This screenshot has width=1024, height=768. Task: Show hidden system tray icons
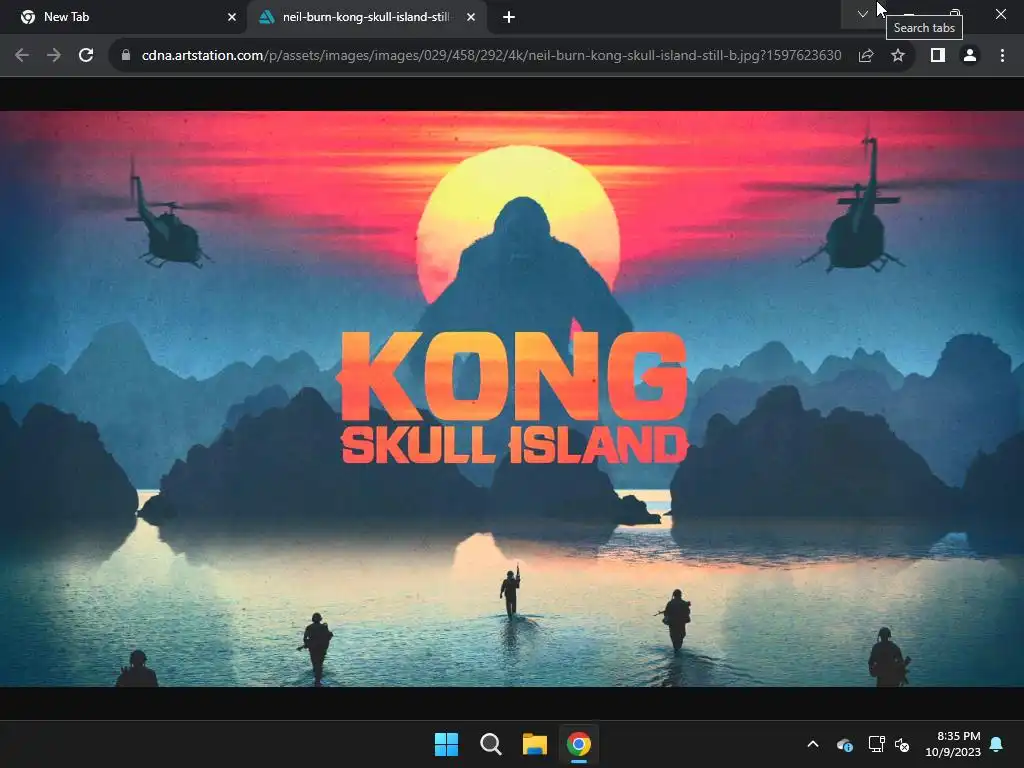pos(813,744)
